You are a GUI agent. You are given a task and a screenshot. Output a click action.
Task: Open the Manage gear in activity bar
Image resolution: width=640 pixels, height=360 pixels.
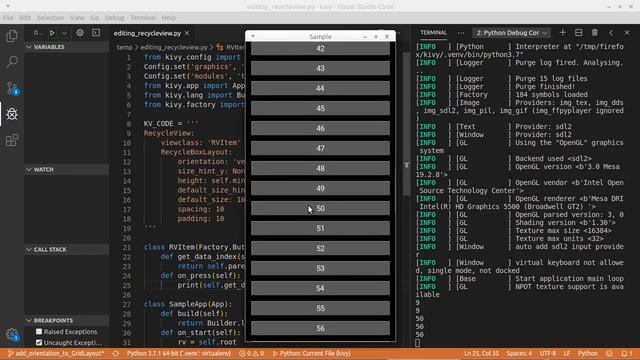point(12,335)
